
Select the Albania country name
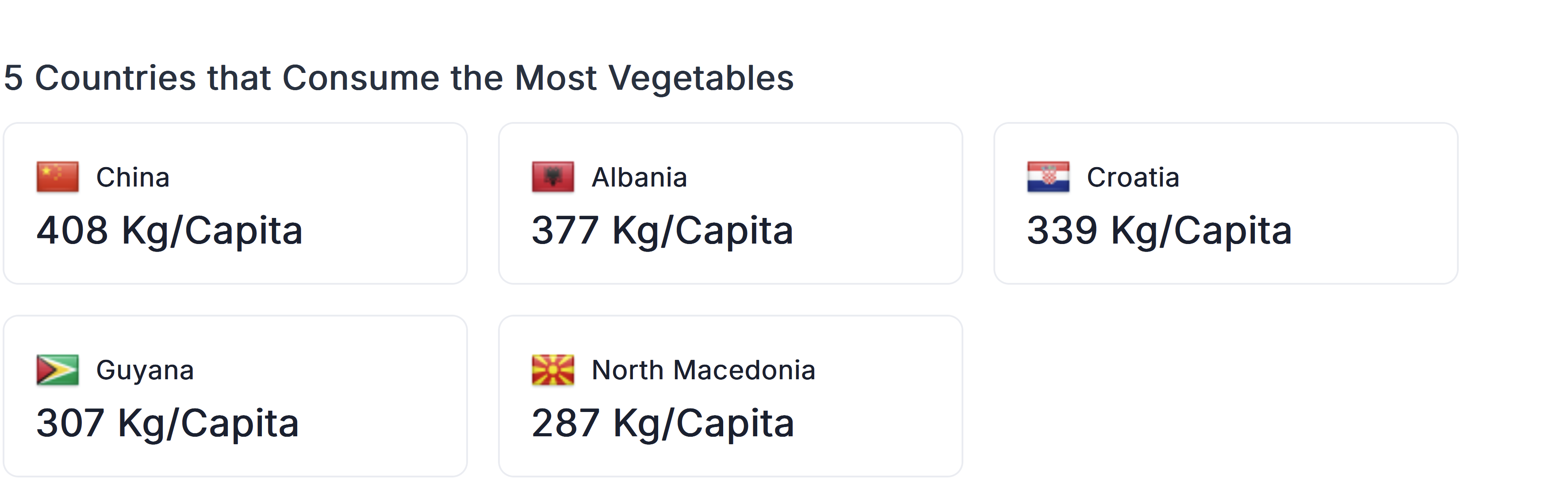(x=639, y=178)
